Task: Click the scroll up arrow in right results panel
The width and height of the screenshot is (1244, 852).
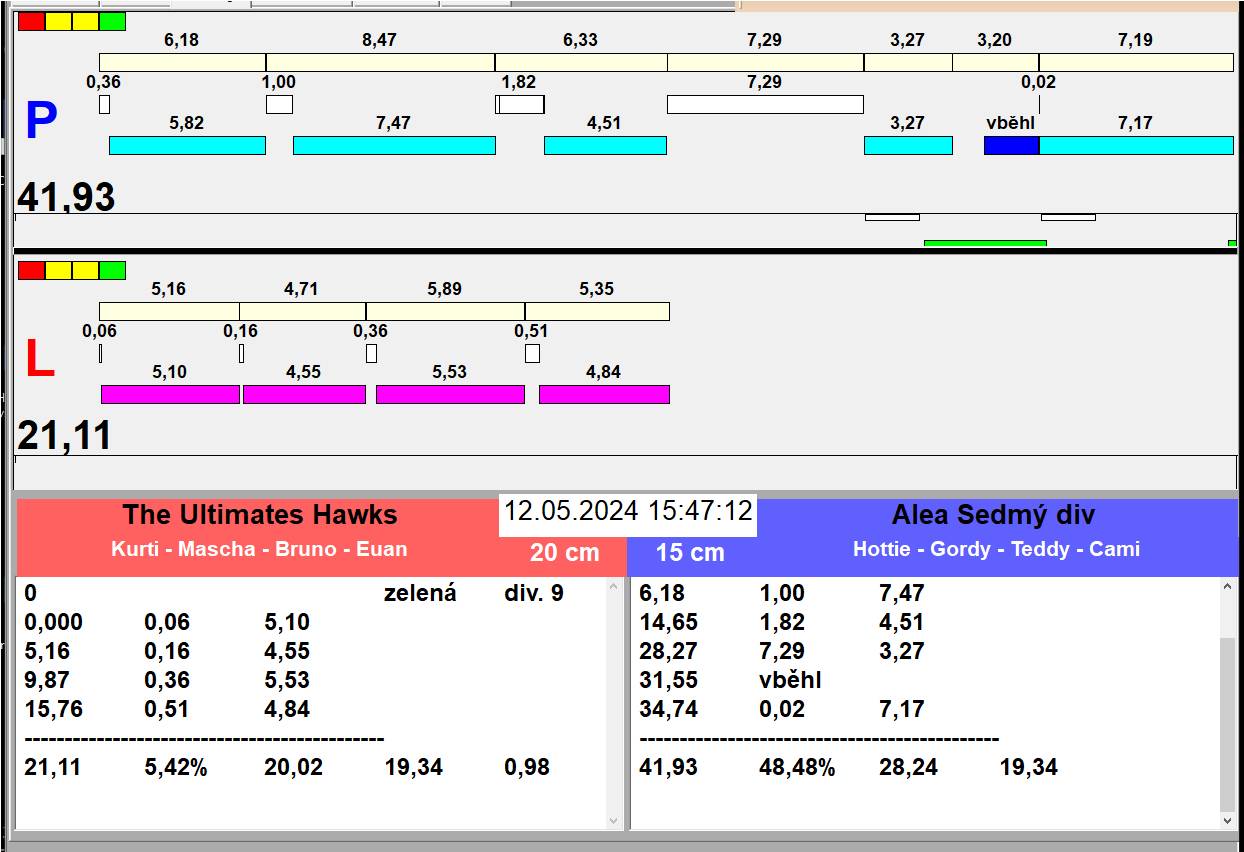Action: click(1229, 589)
